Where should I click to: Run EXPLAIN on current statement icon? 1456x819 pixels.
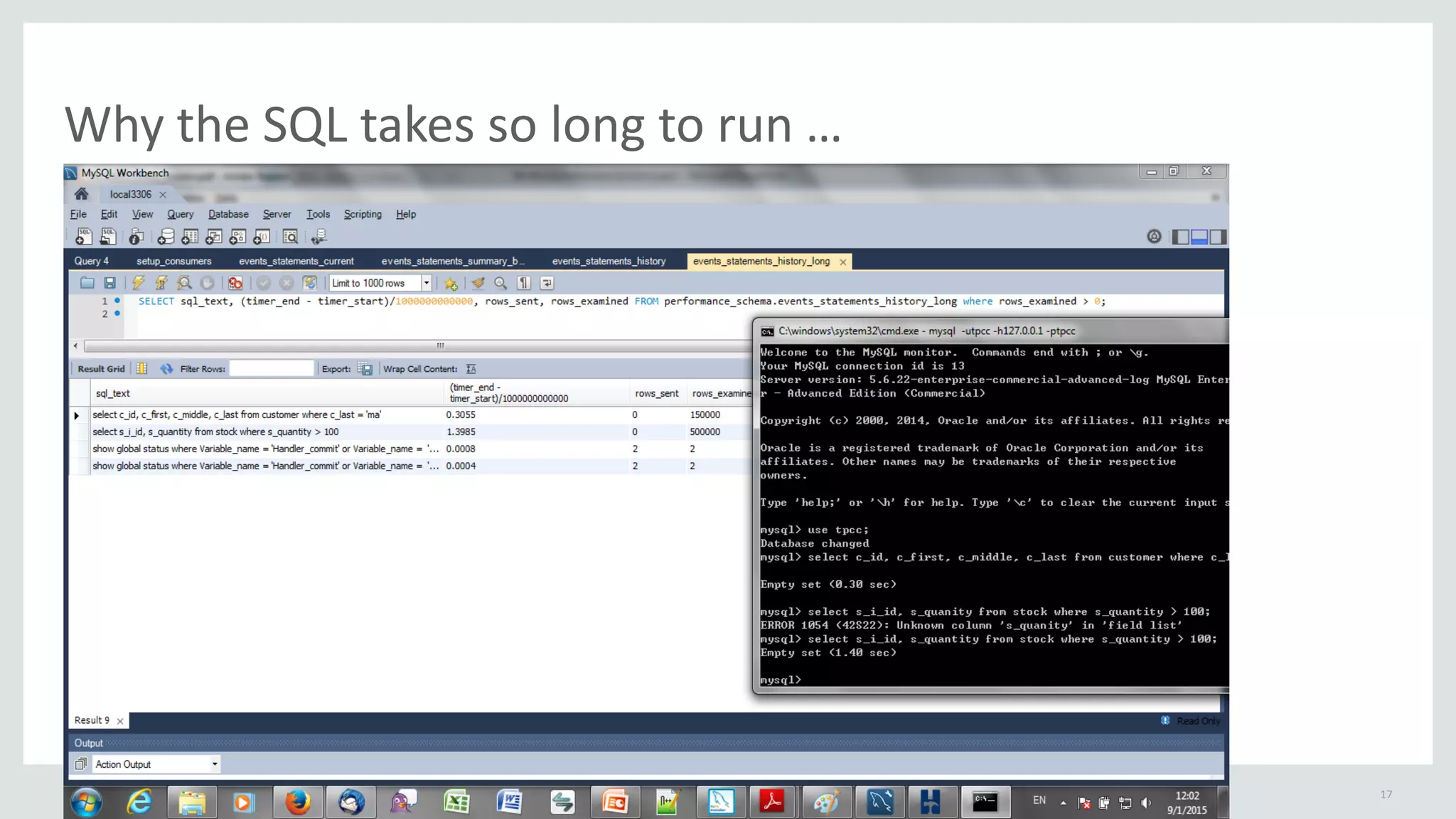point(184,283)
